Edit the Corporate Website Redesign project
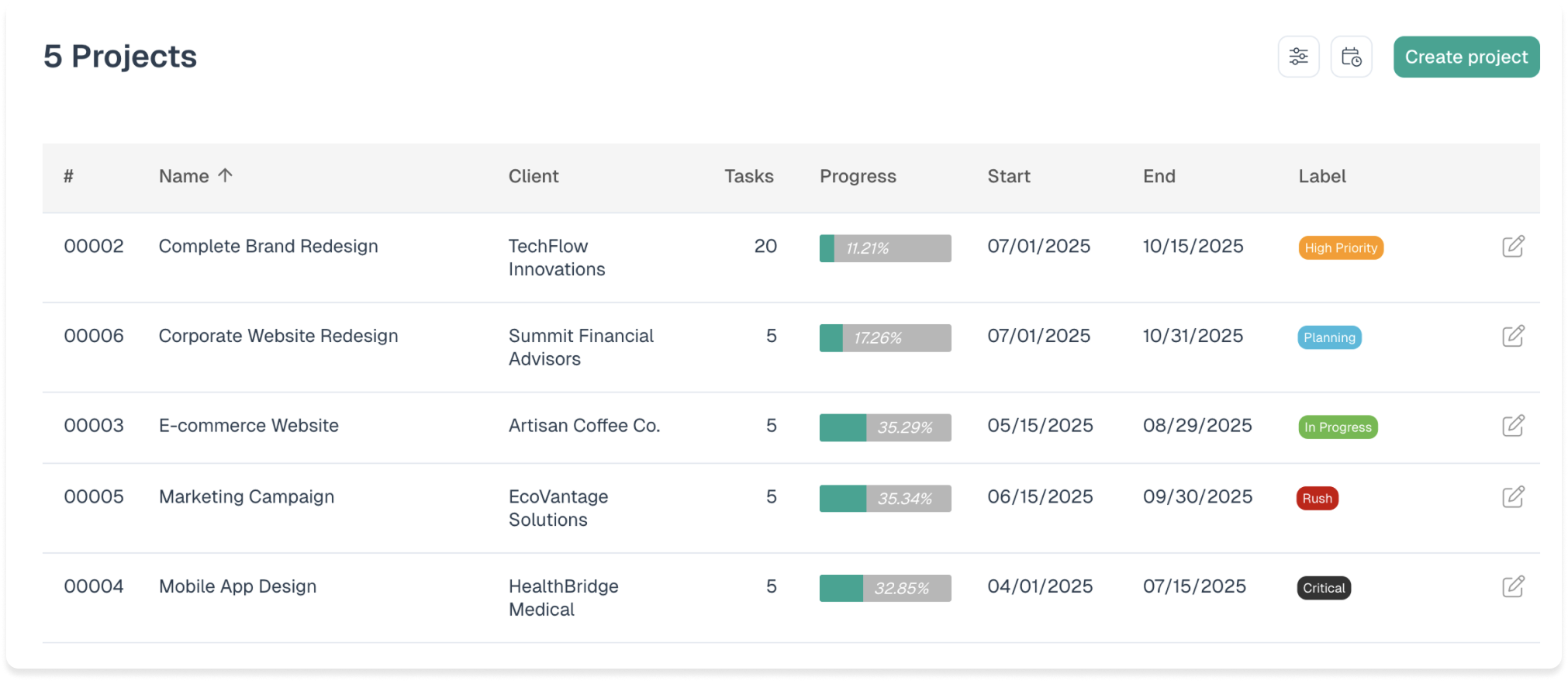 pyautogui.click(x=1512, y=336)
